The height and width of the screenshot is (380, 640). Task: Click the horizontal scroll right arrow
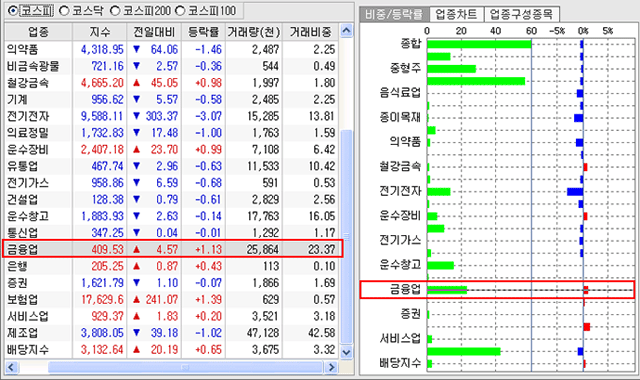[331, 367]
